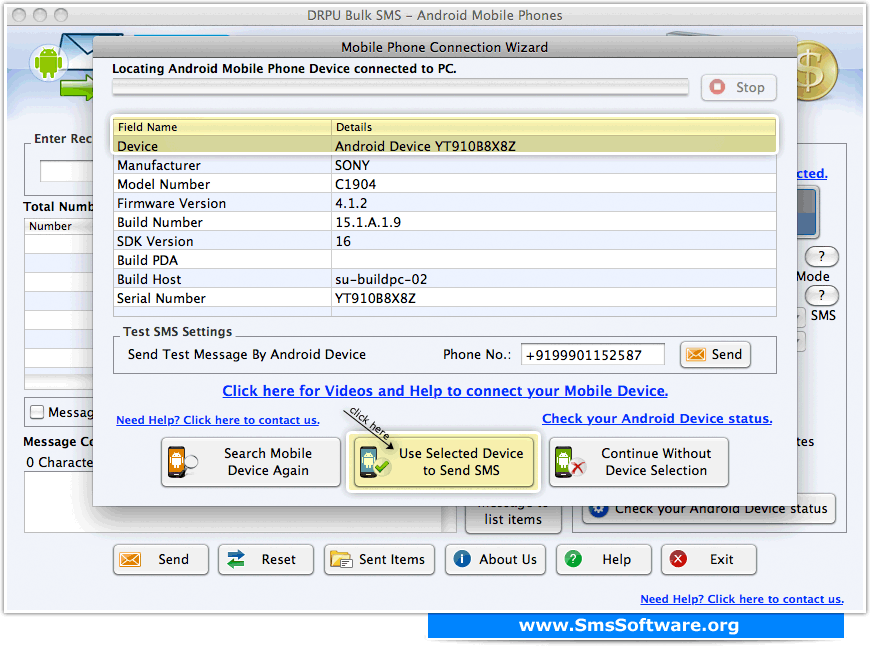The image size is (870, 647).
Task: Select the Manufacturer SONY row
Action: click(444, 165)
